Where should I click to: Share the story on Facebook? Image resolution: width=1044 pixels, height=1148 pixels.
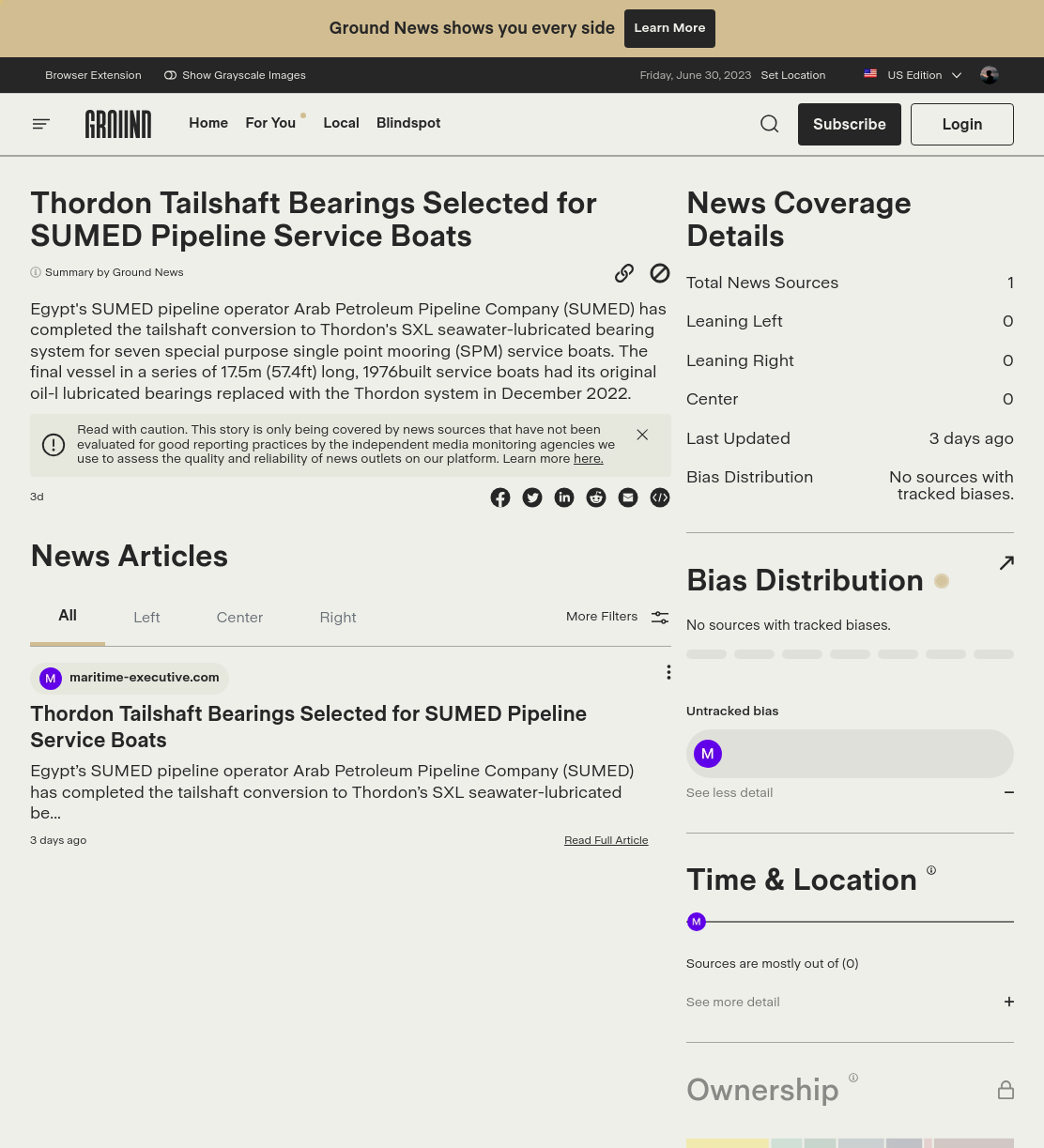(500, 497)
